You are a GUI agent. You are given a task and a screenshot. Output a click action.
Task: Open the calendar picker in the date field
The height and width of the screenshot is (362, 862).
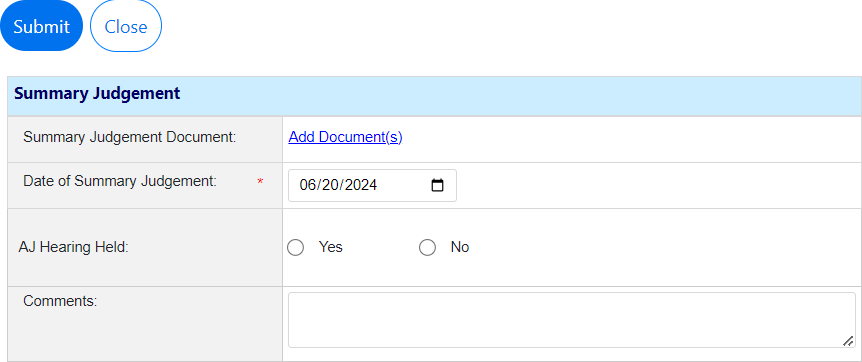[x=437, y=185]
